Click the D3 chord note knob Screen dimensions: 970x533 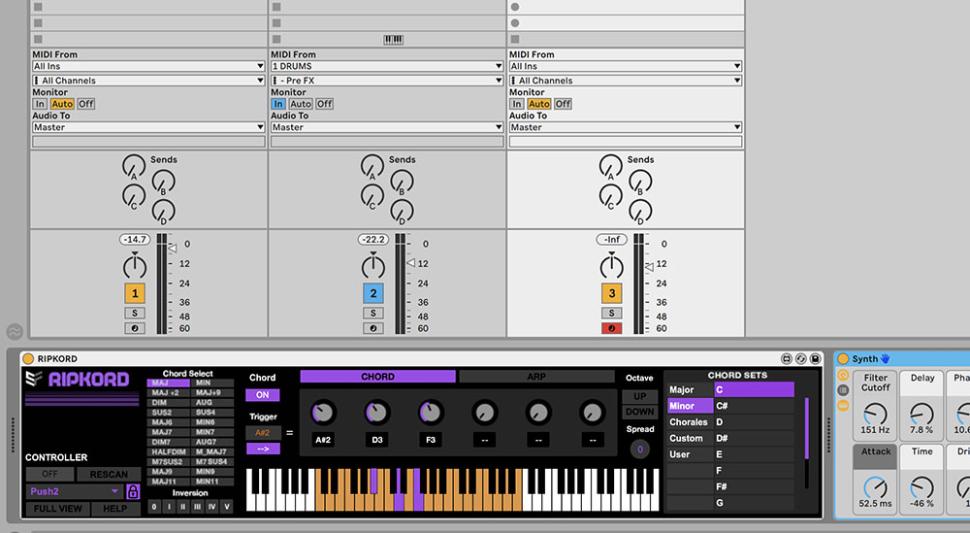pos(377,412)
